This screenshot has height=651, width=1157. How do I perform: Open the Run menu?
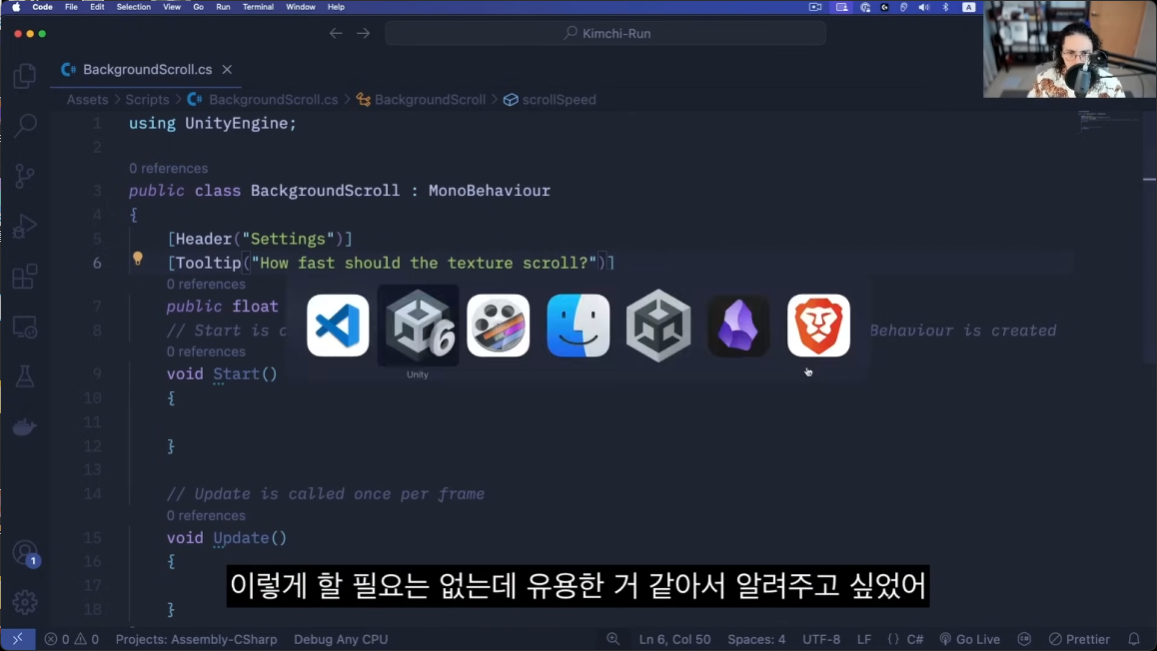223,7
